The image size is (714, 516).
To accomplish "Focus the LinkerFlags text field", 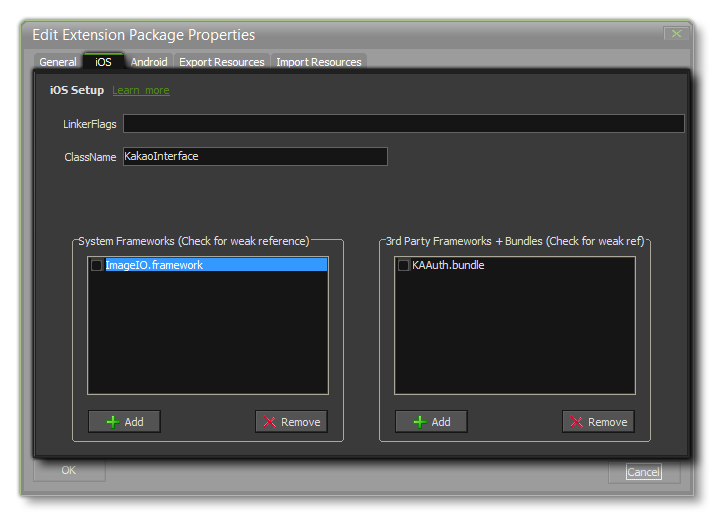I will 403,124.
